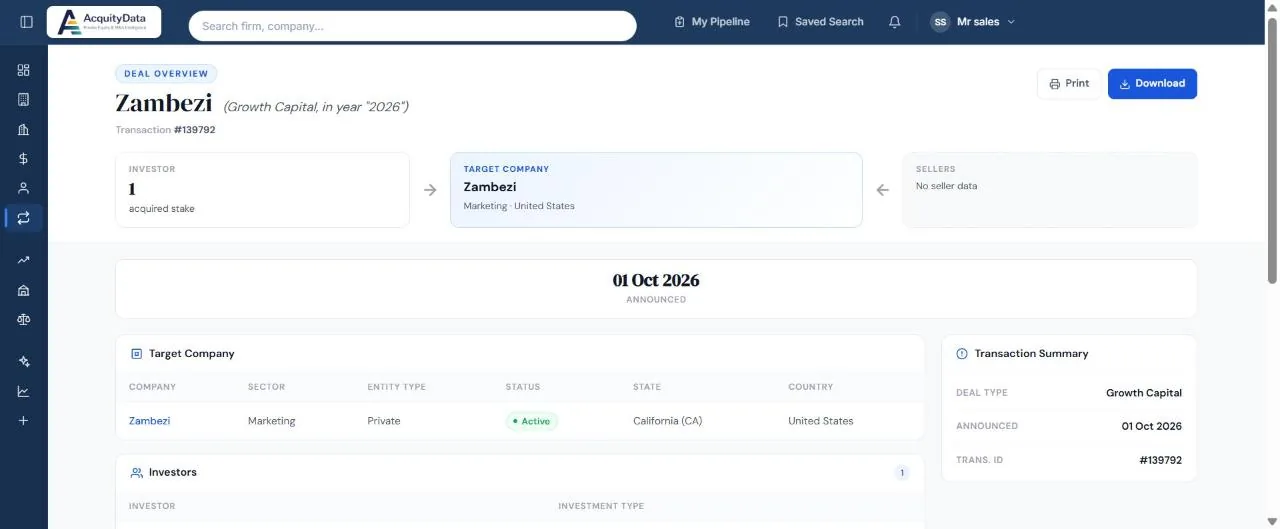
Task: Click the 01 Oct 2026 summary announced value
Action: click(x=1152, y=426)
